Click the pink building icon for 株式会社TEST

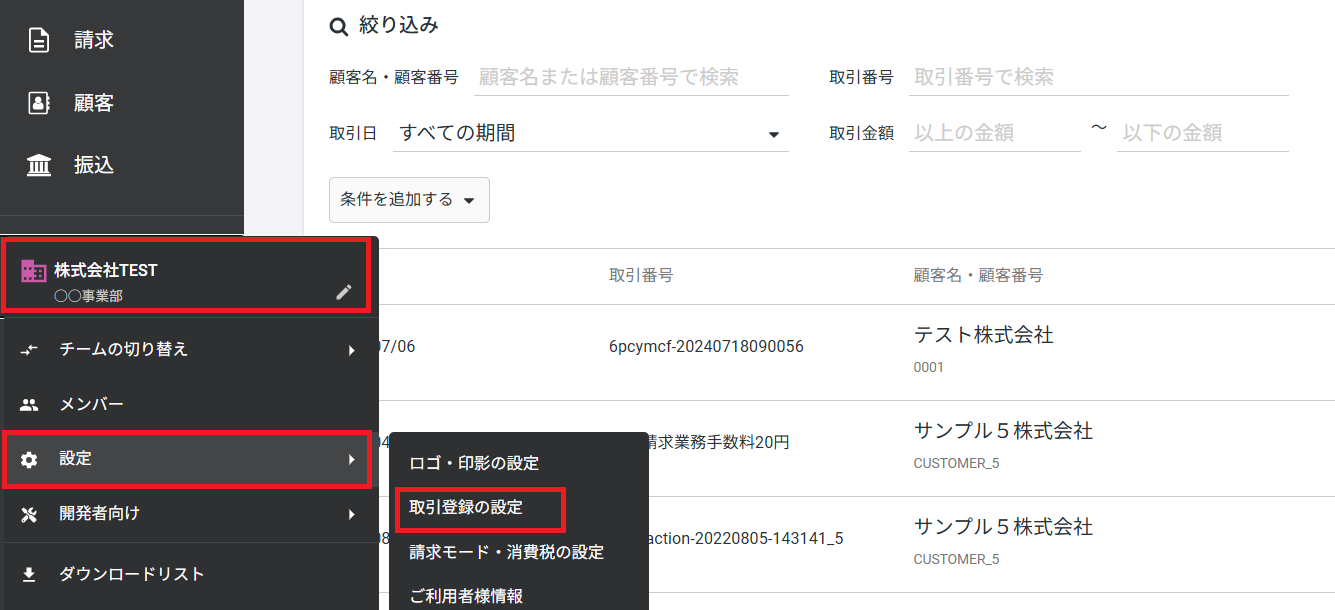[34, 271]
